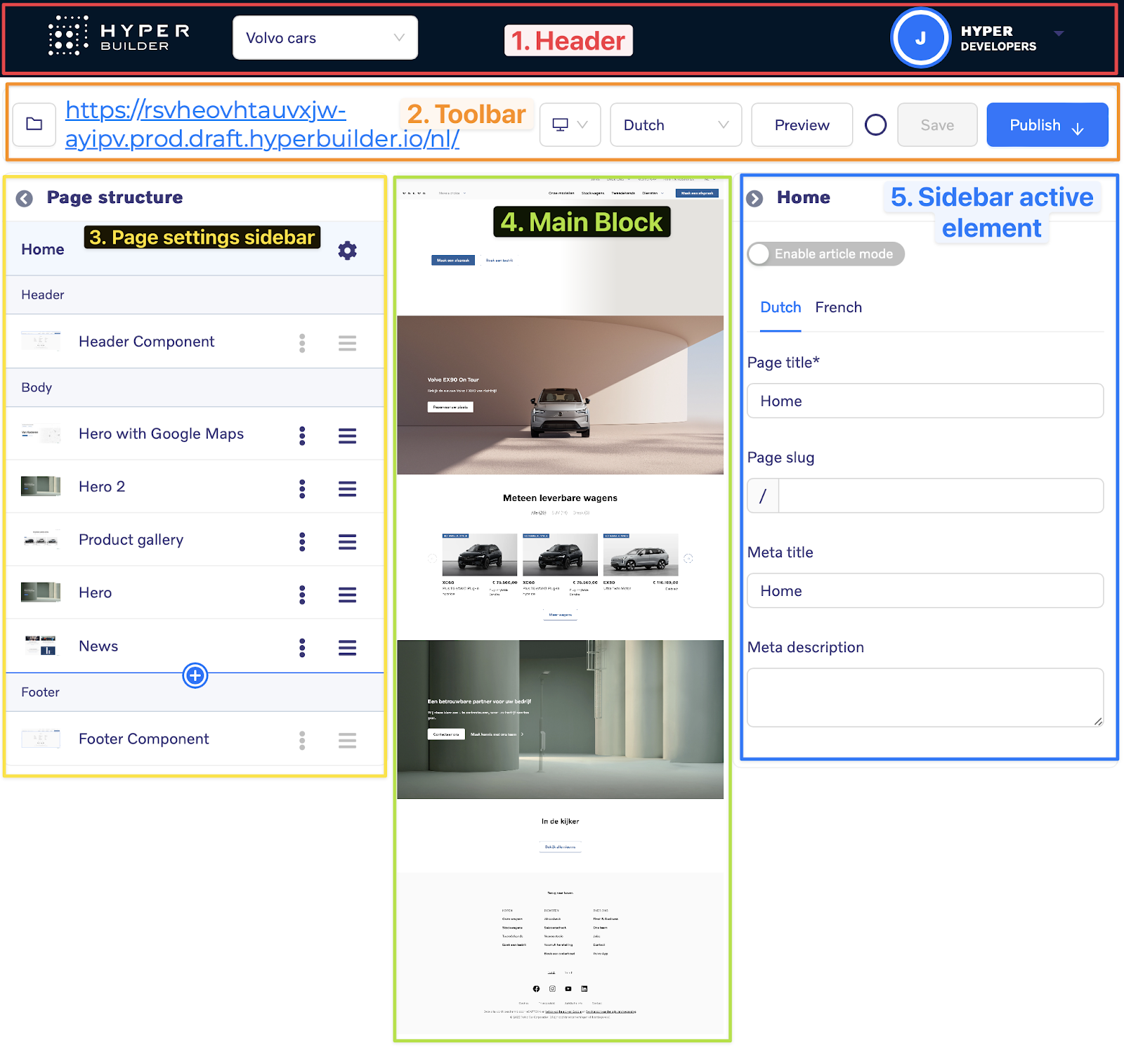Screen dimensions: 1124x1064
Task: Click the Publish button
Action: coord(1047,124)
